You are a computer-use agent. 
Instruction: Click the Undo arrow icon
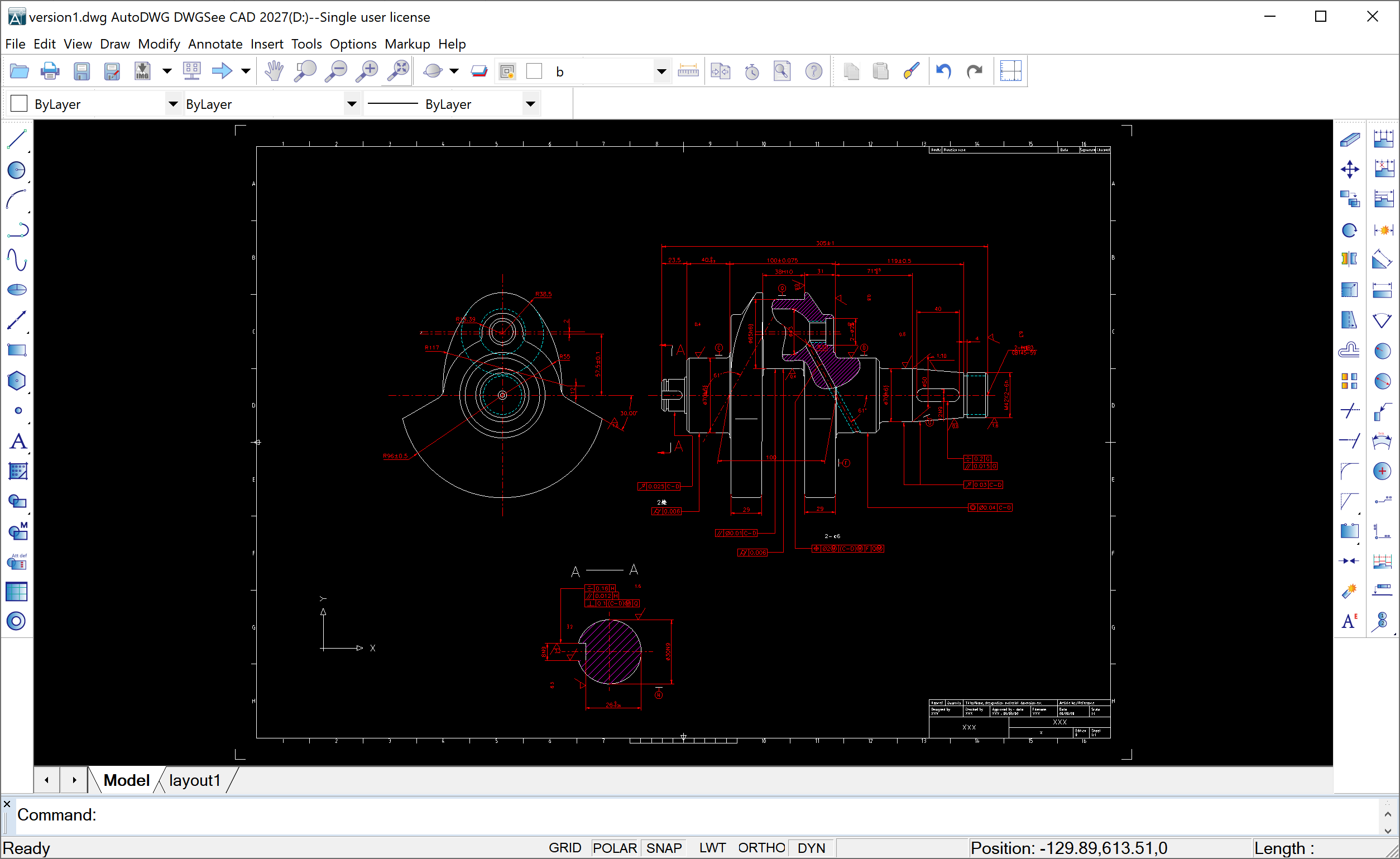(x=944, y=71)
